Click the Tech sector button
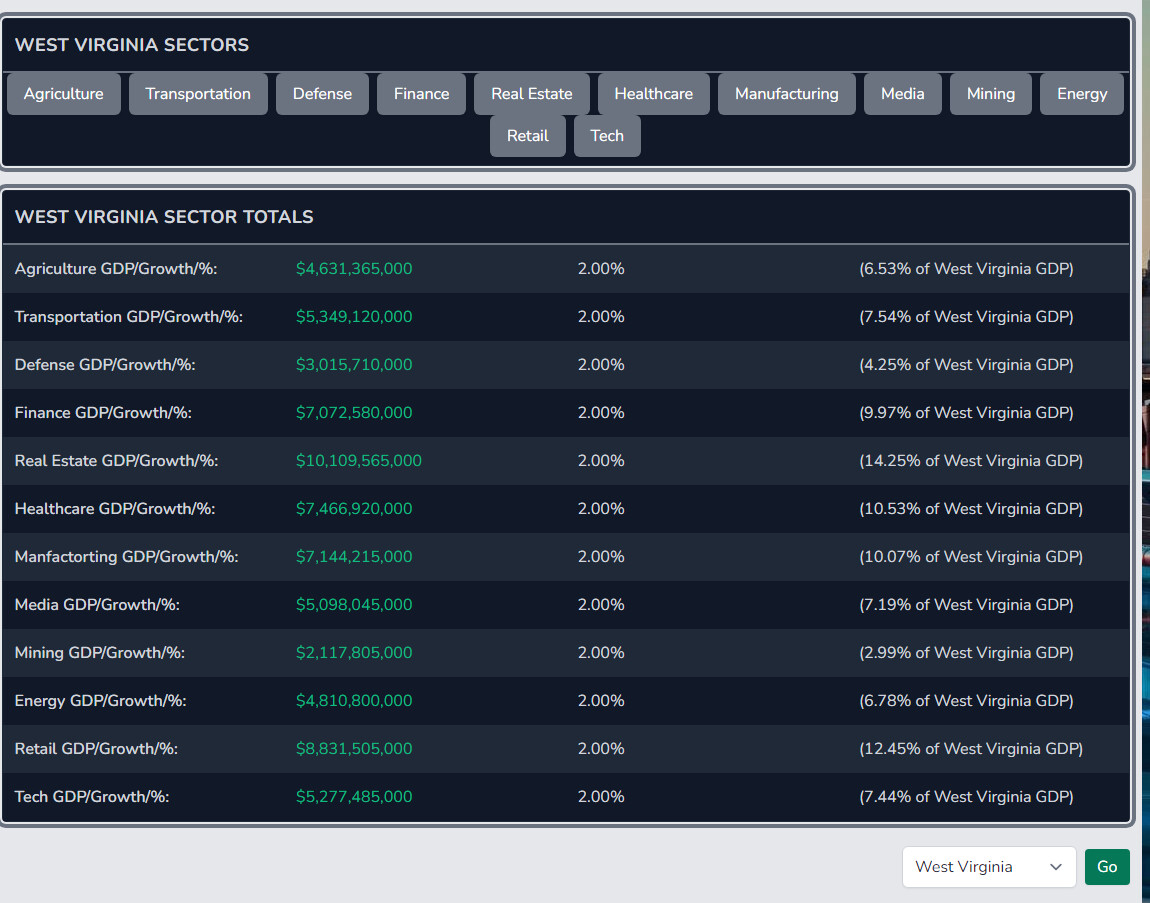This screenshot has width=1150, height=903. pos(607,136)
